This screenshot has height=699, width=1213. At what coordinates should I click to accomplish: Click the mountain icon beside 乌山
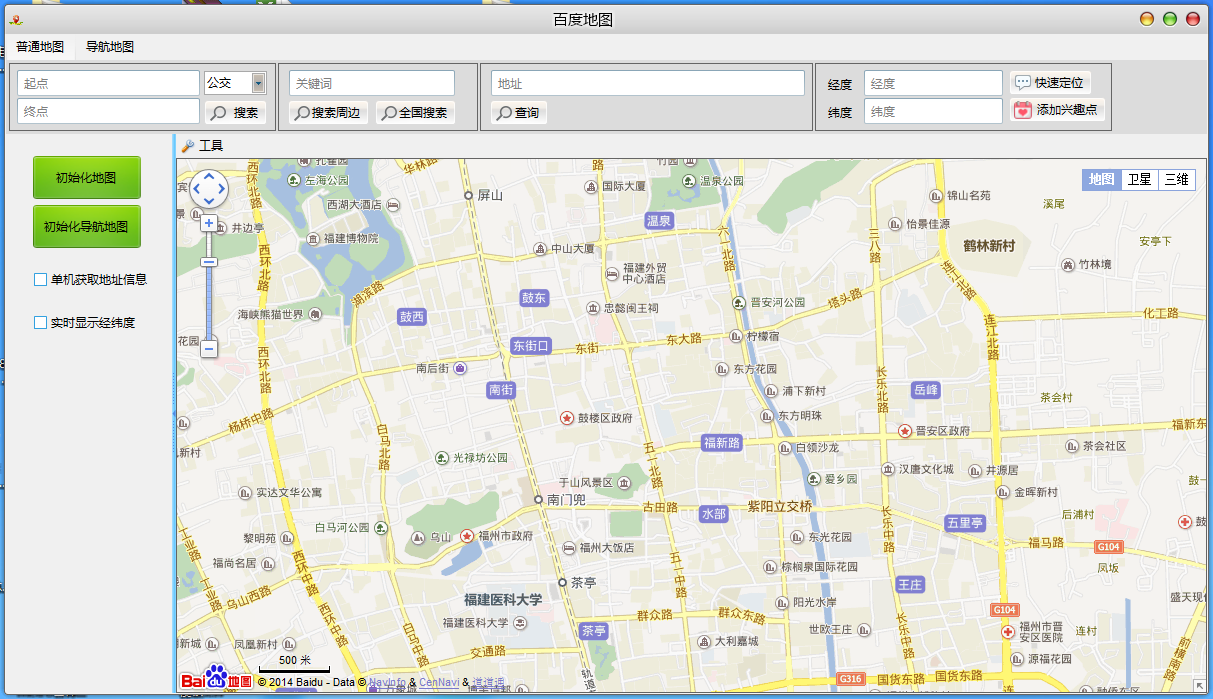(418, 537)
